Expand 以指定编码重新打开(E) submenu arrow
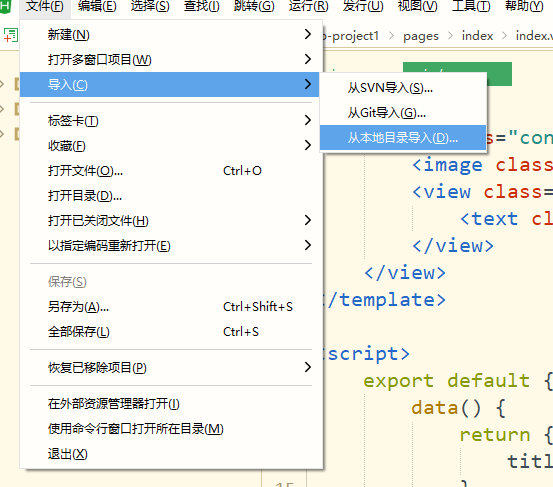The height and width of the screenshot is (487, 553). (308, 245)
